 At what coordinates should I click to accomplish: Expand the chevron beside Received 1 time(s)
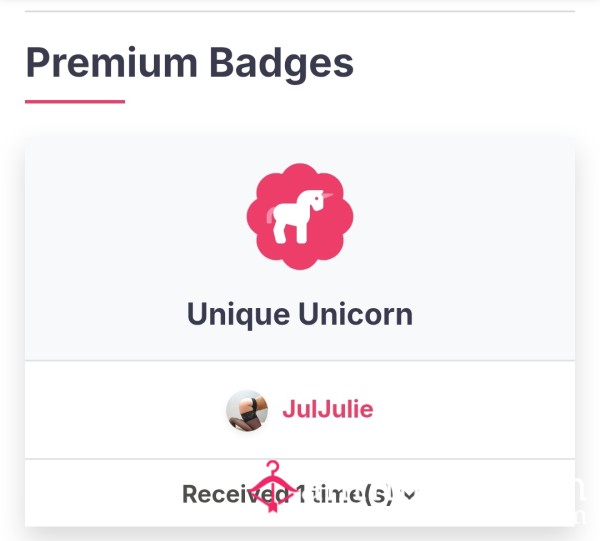[409, 495]
